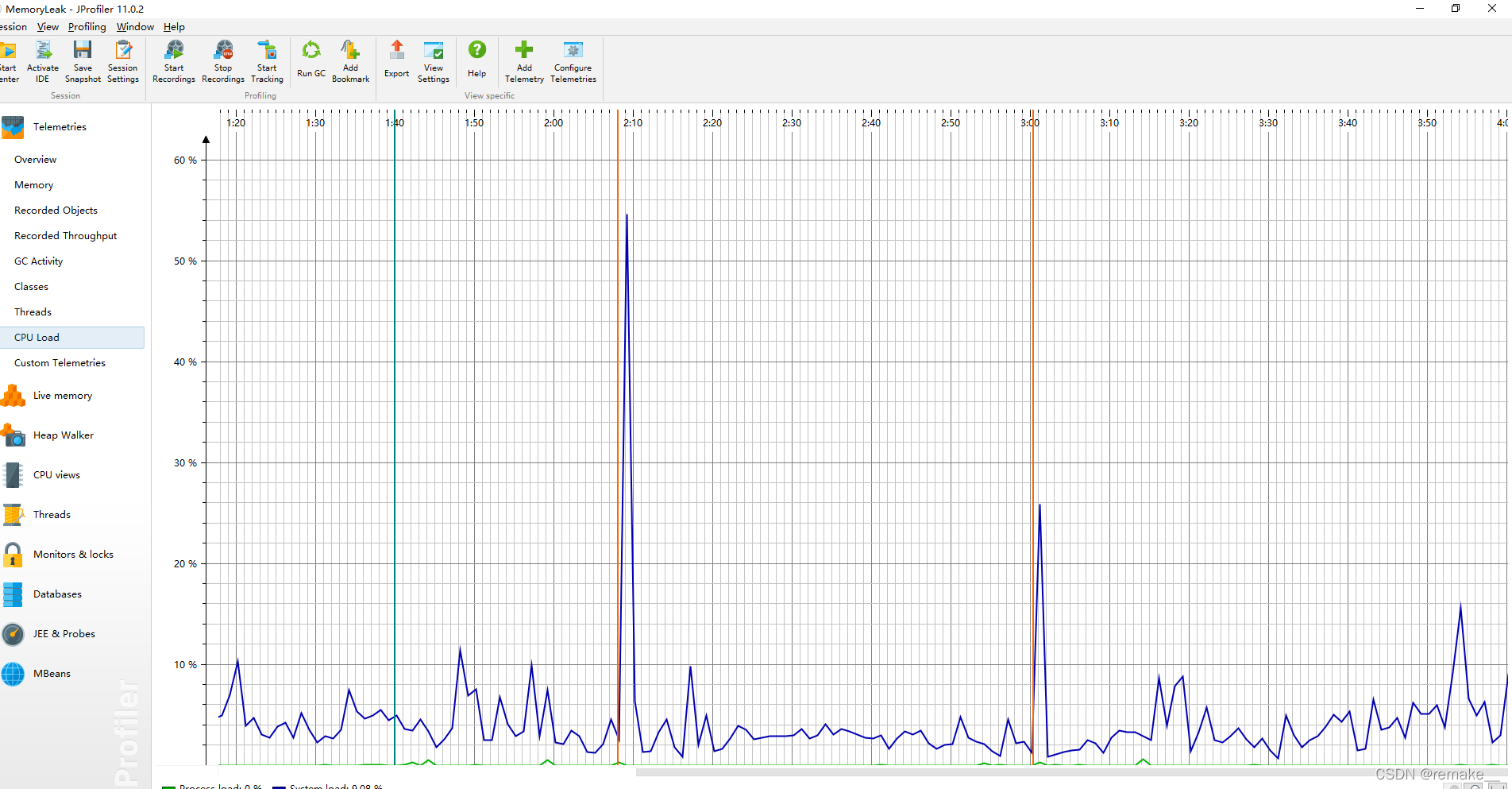Image resolution: width=1512 pixels, height=789 pixels.
Task: Open the Window menu
Action: pos(135,27)
